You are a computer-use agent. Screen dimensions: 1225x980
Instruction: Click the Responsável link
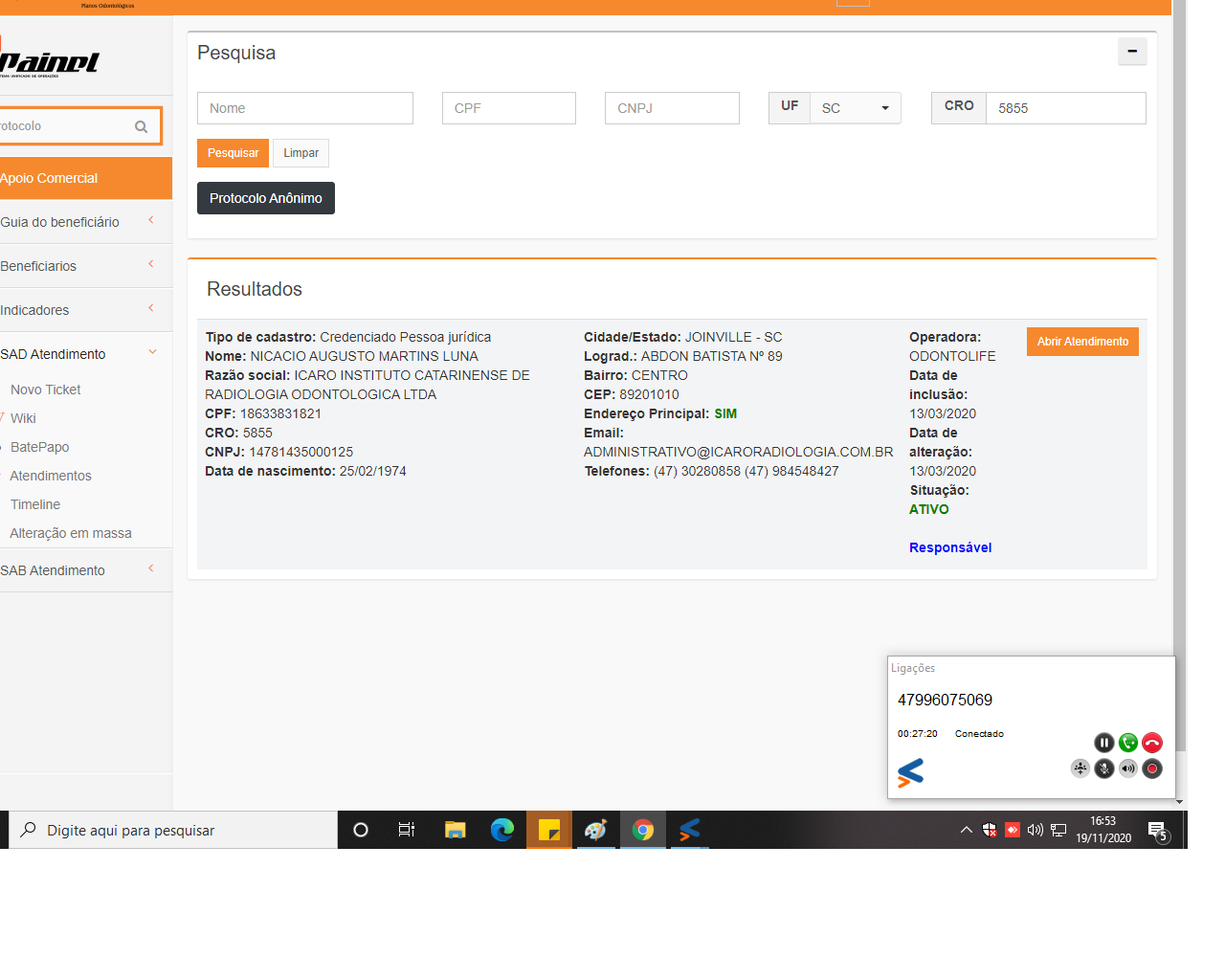coord(949,547)
